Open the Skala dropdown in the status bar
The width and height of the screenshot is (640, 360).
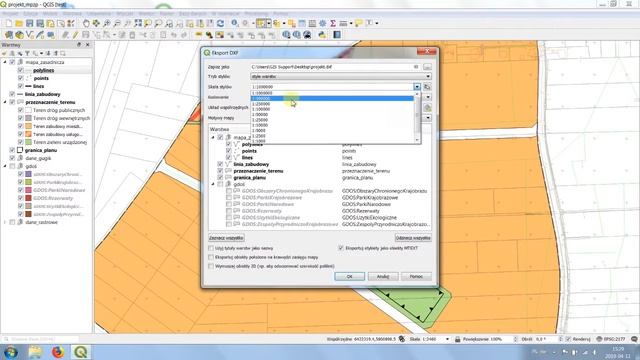(x=447, y=339)
